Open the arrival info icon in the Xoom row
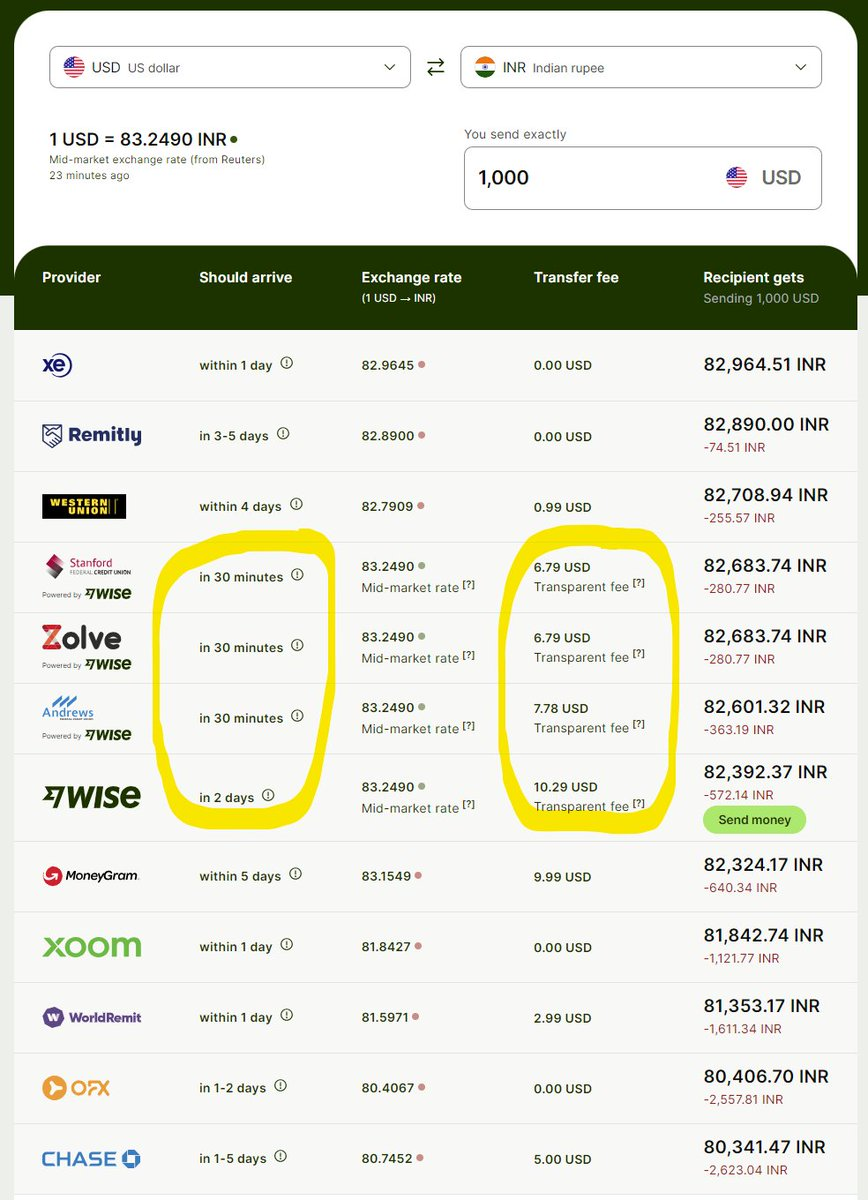The width and height of the screenshot is (868, 1200). [x=286, y=945]
